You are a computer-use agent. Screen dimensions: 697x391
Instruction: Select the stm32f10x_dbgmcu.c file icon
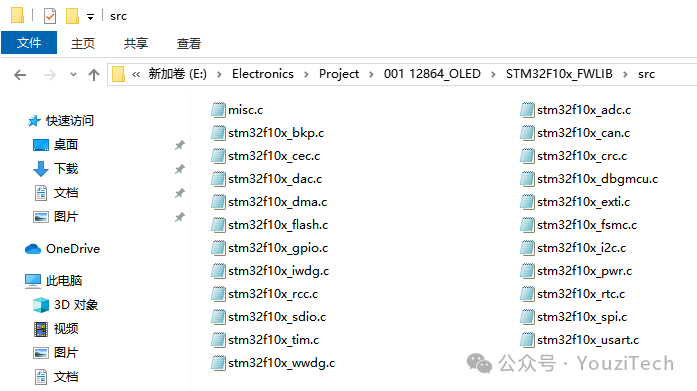(527, 179)
